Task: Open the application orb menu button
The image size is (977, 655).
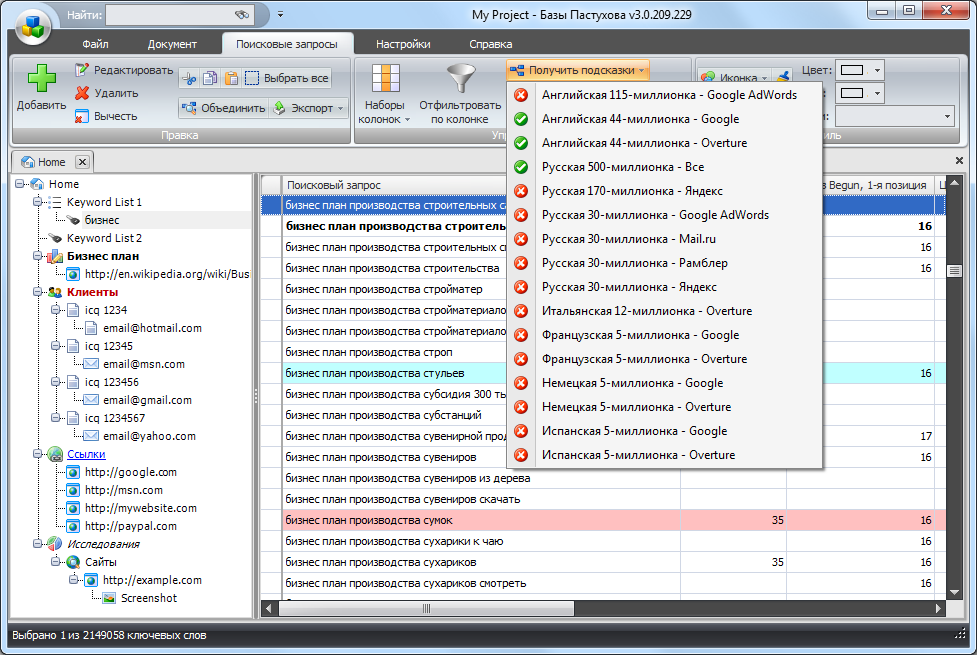Action: tap(34, 23)
